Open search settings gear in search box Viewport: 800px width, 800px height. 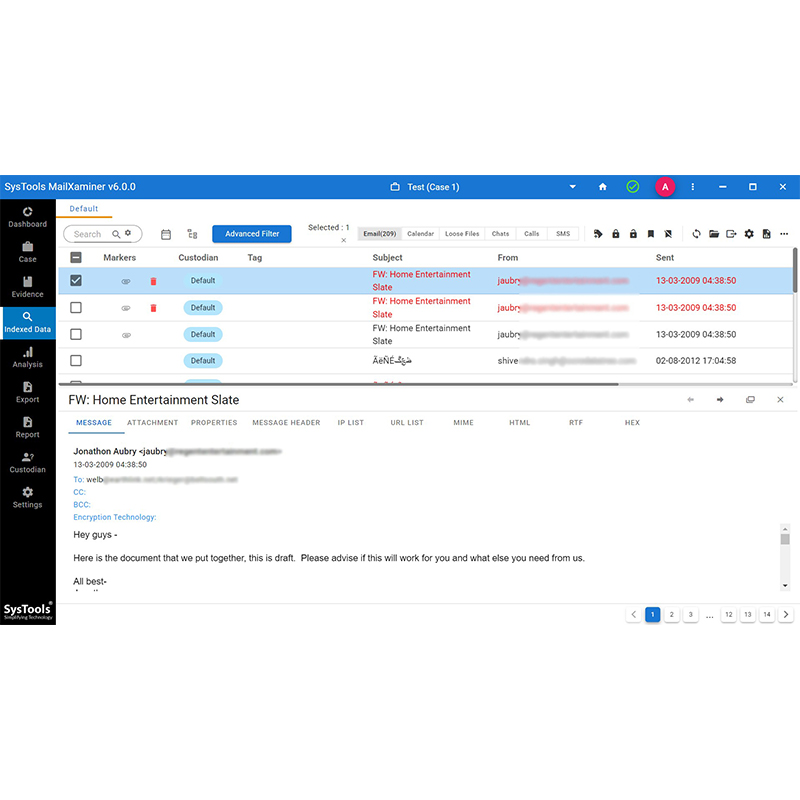pyautogui.click(x=128, y=233)
